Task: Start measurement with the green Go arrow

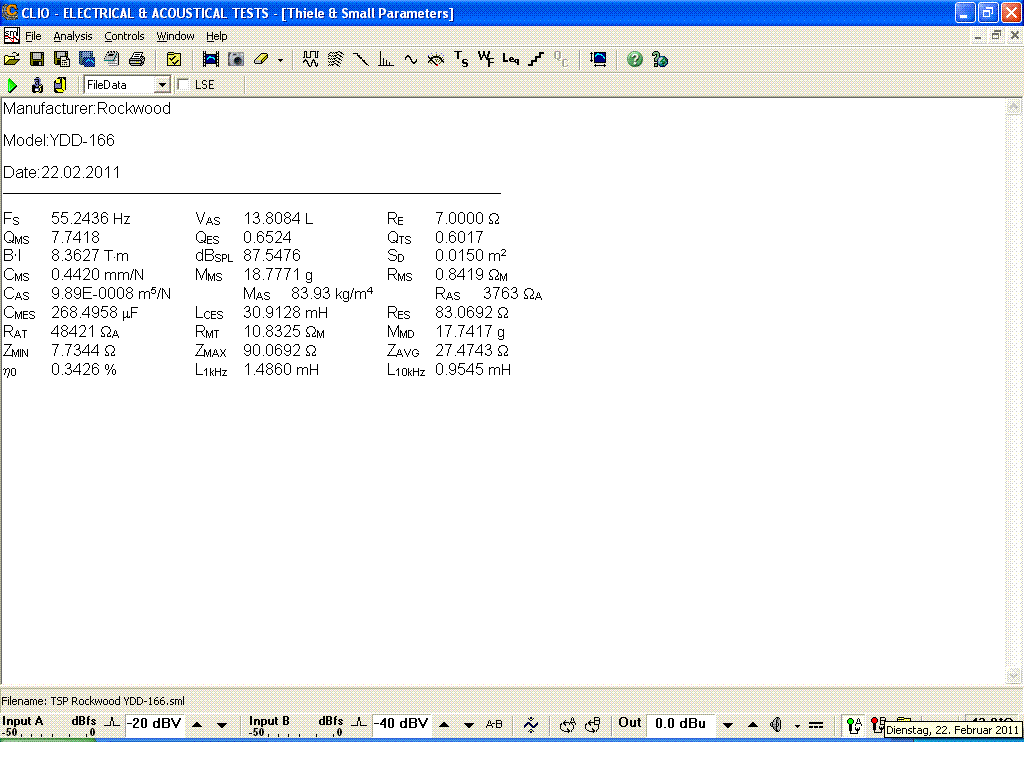Action: point(12,85)
